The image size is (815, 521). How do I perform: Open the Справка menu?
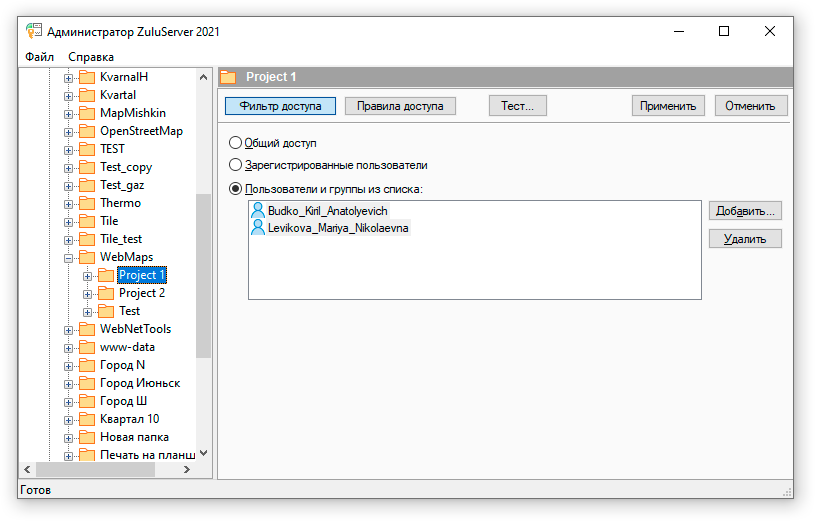[91, 57]
